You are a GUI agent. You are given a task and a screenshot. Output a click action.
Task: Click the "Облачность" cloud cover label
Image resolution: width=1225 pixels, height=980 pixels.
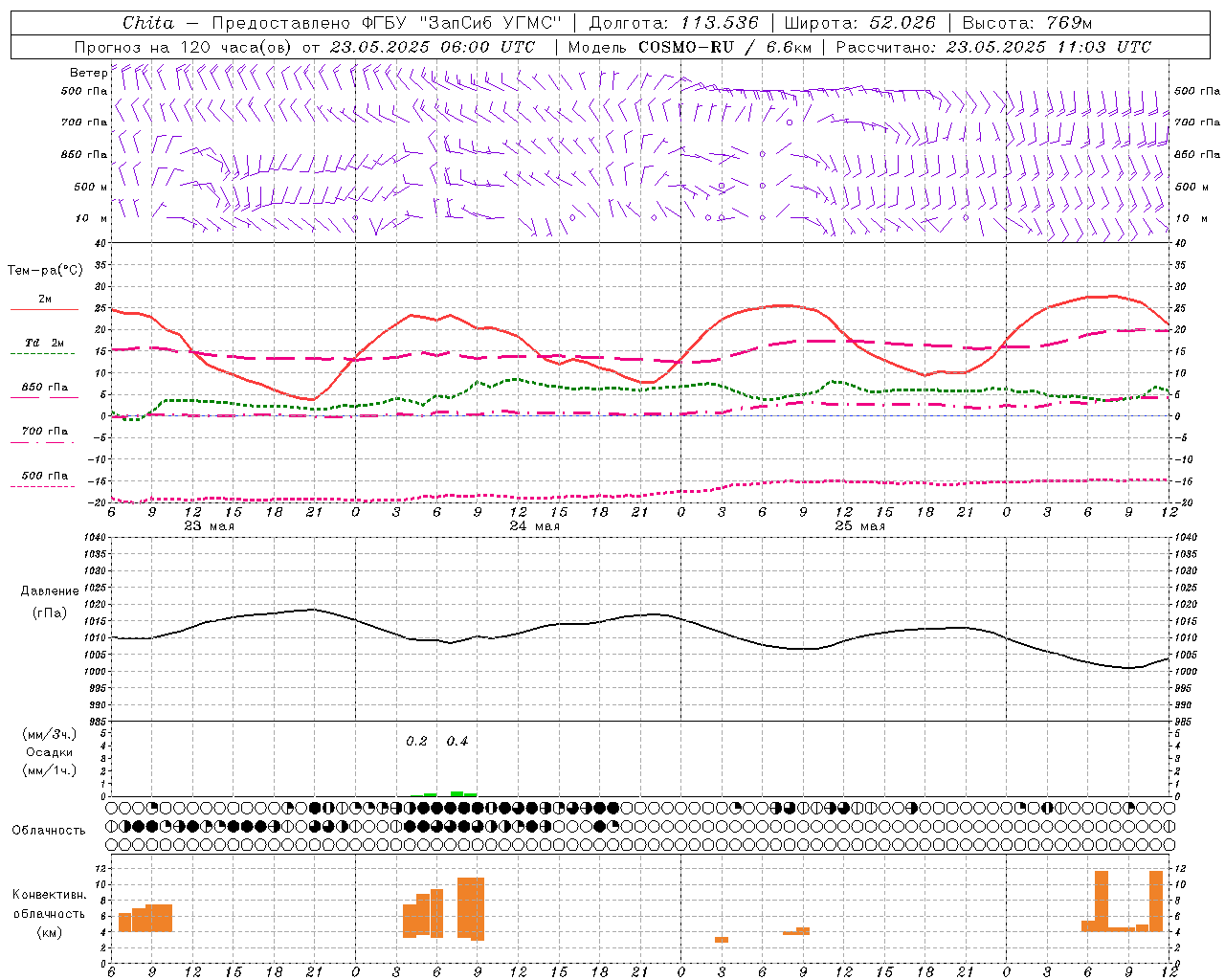pyautogui.click(x=49, y=831)
